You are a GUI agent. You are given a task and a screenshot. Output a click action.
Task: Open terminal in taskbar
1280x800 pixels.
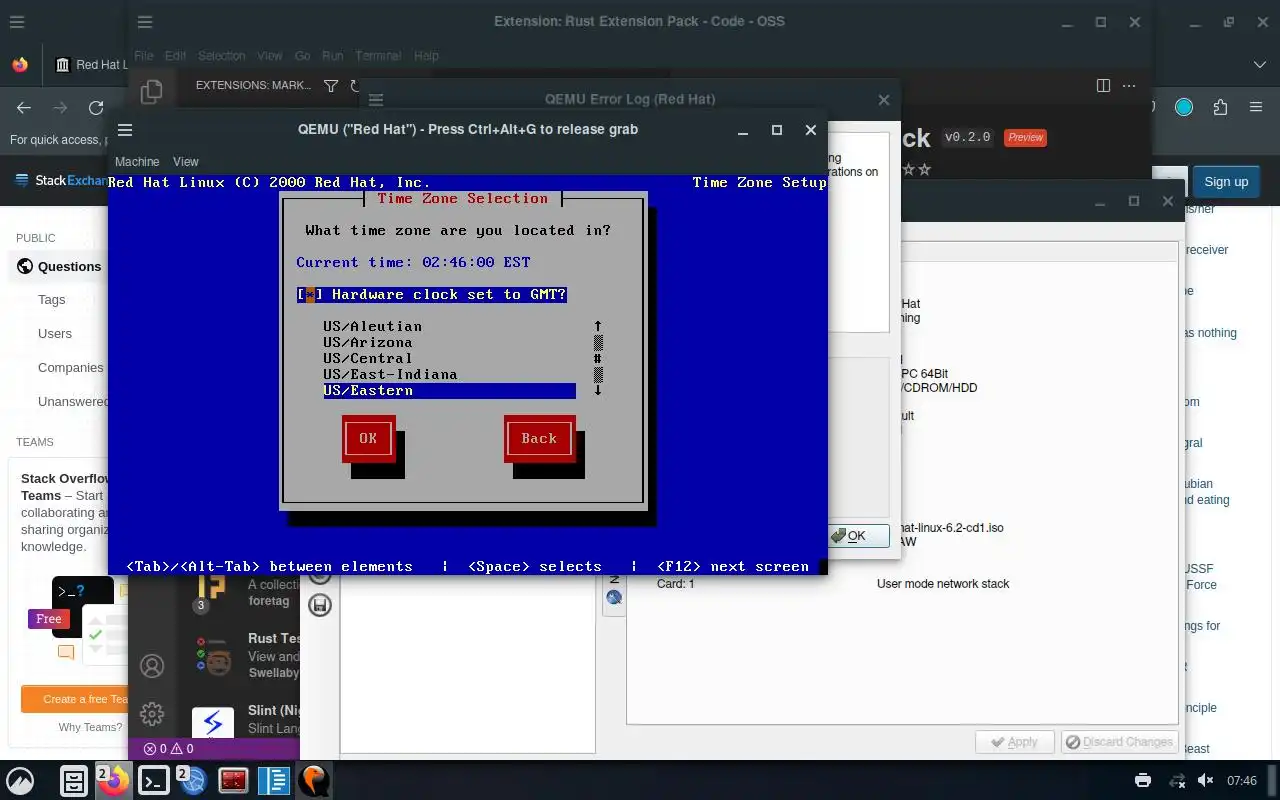point(154,780)
